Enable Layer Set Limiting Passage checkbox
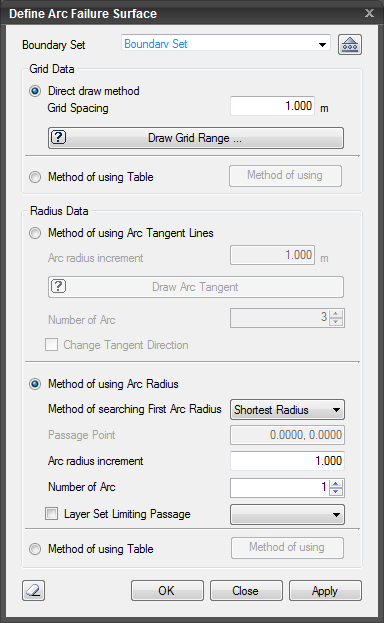This screenshot has height=623, width=384. pos(51,513)
